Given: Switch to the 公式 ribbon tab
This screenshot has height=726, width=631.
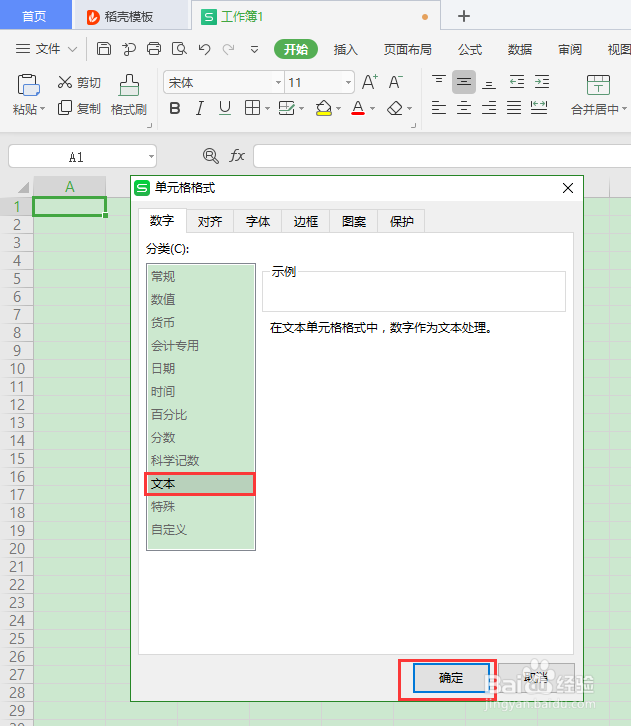Looking at the screenshot, I should 470,49.
